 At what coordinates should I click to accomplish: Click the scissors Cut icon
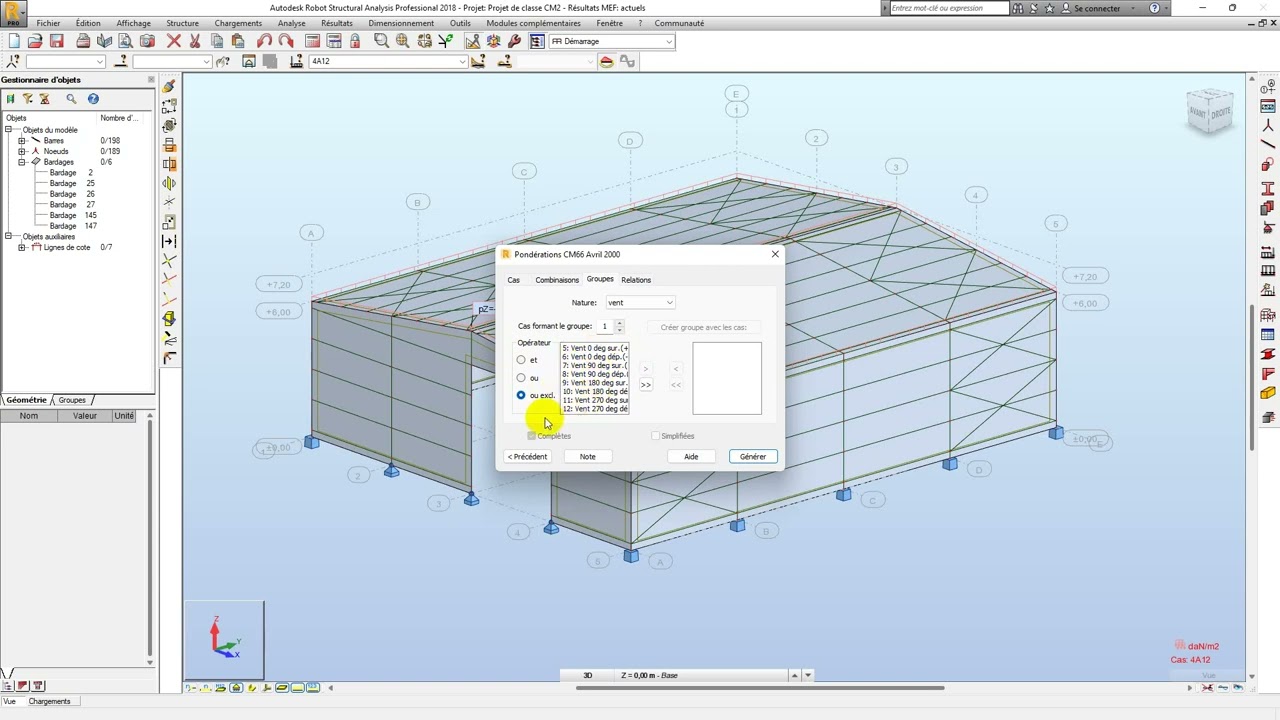(x=195, y=41)
